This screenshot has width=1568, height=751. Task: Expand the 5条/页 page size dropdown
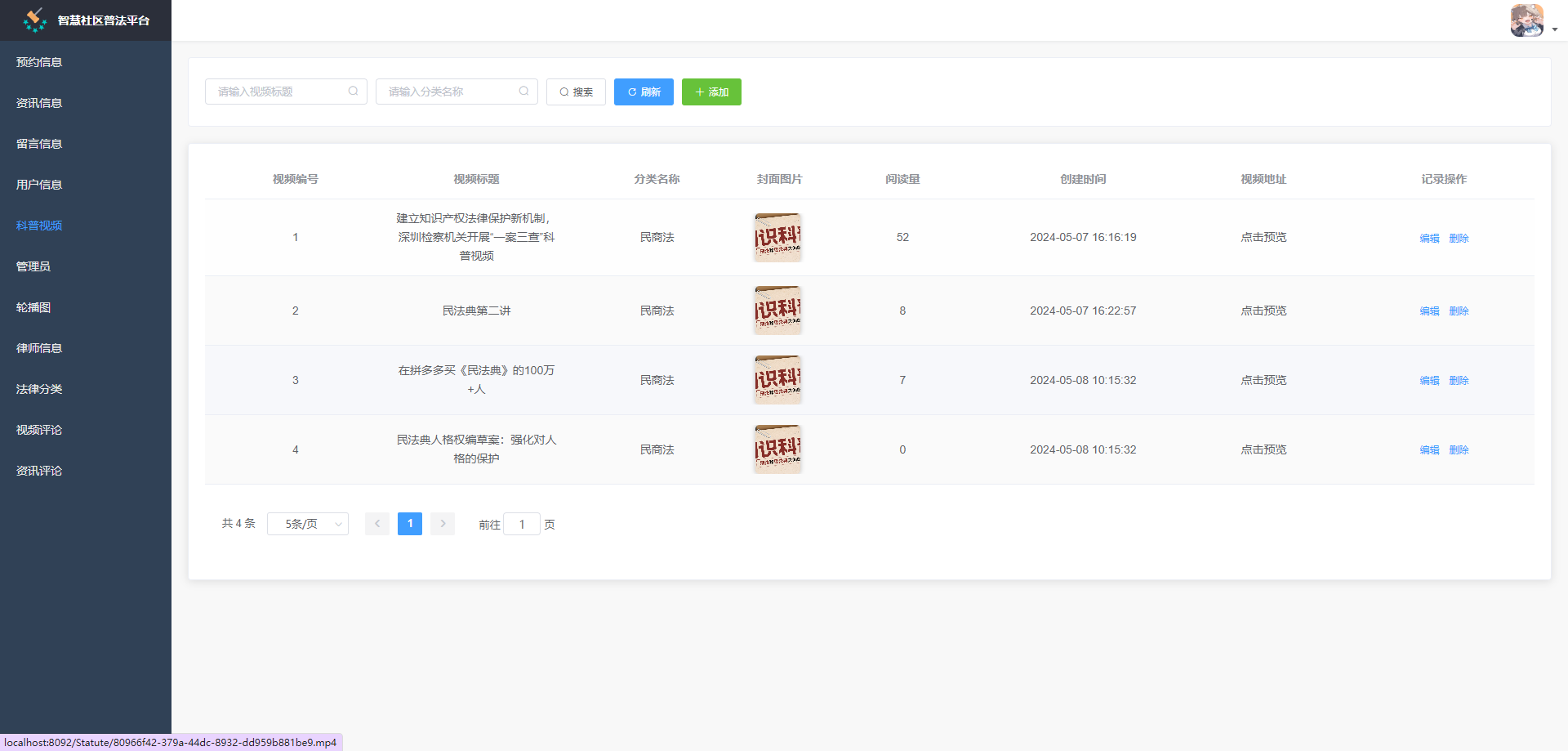point(308,524)
